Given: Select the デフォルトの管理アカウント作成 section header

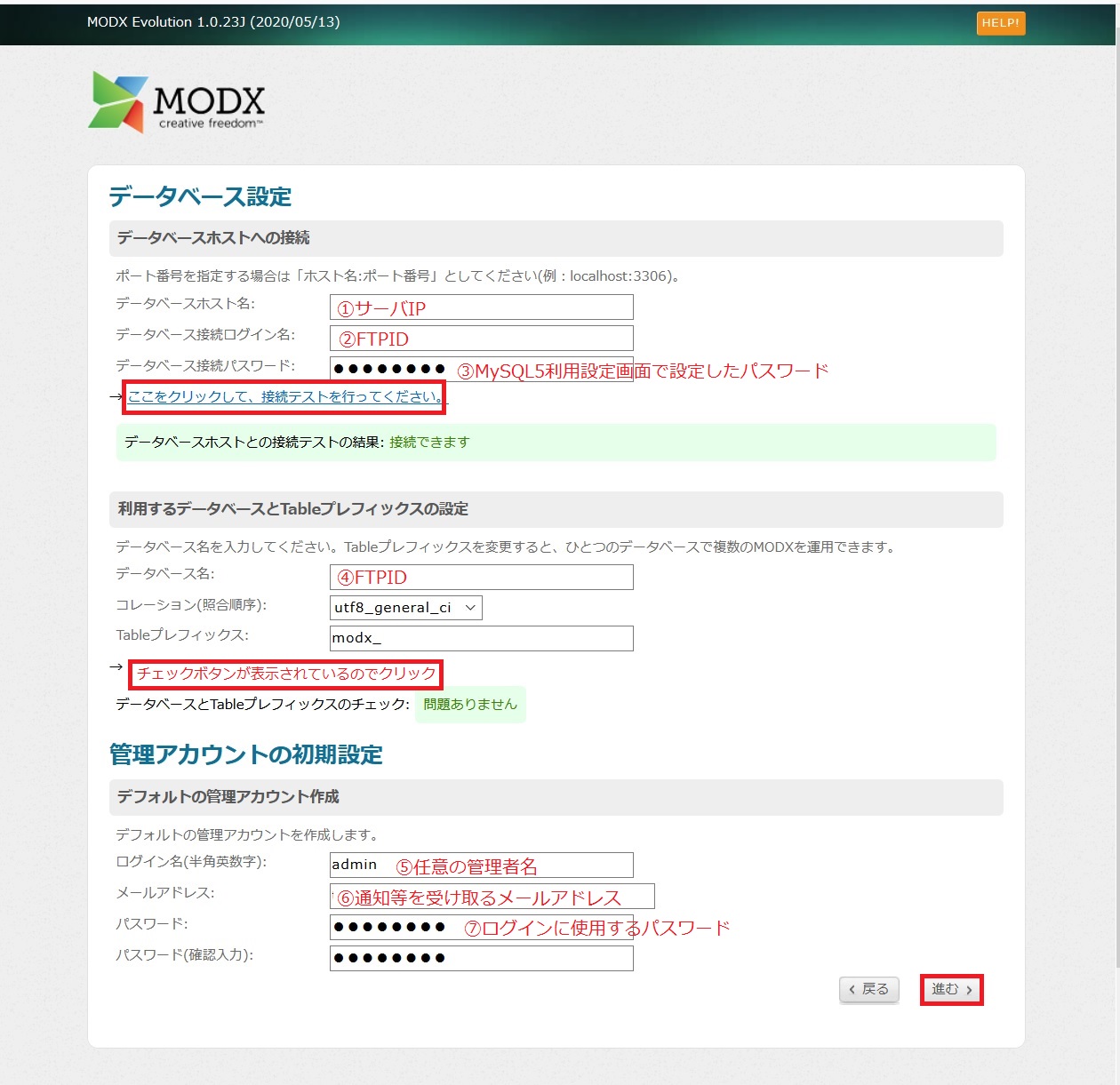Looking at the screenshot, I should pyautogui.click(x=556, y=797).
